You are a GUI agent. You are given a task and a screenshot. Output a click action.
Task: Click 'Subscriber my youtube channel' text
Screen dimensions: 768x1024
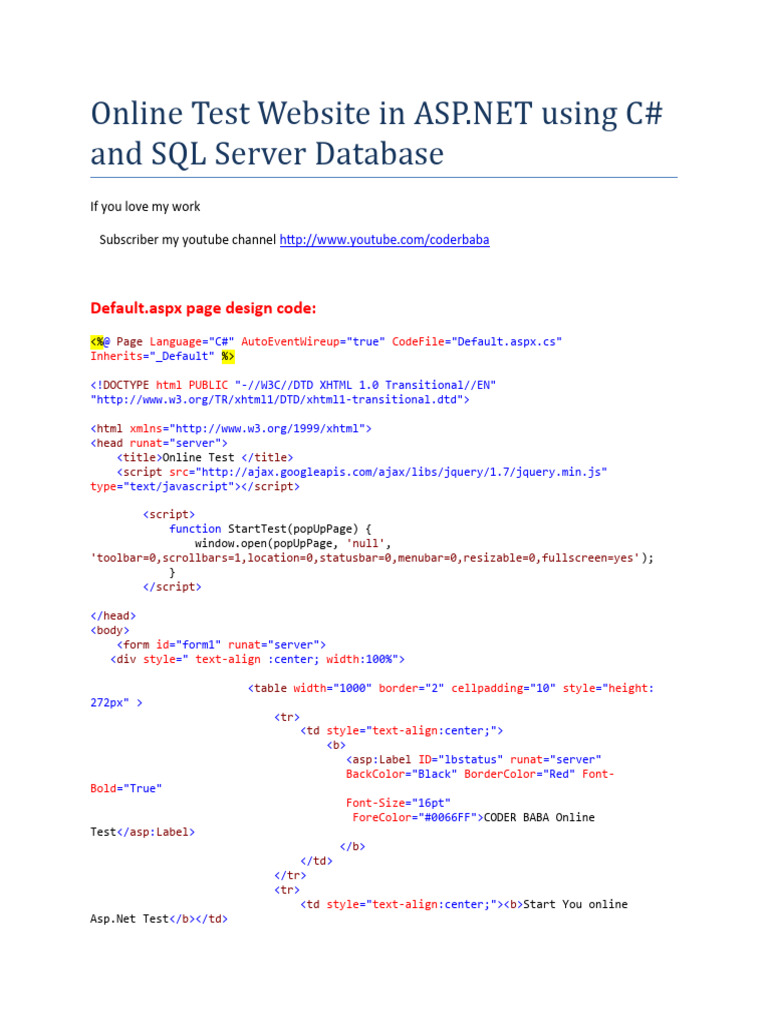click(x=187, y=240)
